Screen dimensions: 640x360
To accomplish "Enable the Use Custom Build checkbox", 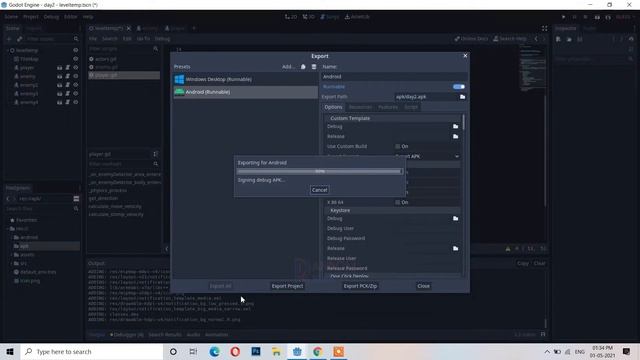I will point(398,146).
